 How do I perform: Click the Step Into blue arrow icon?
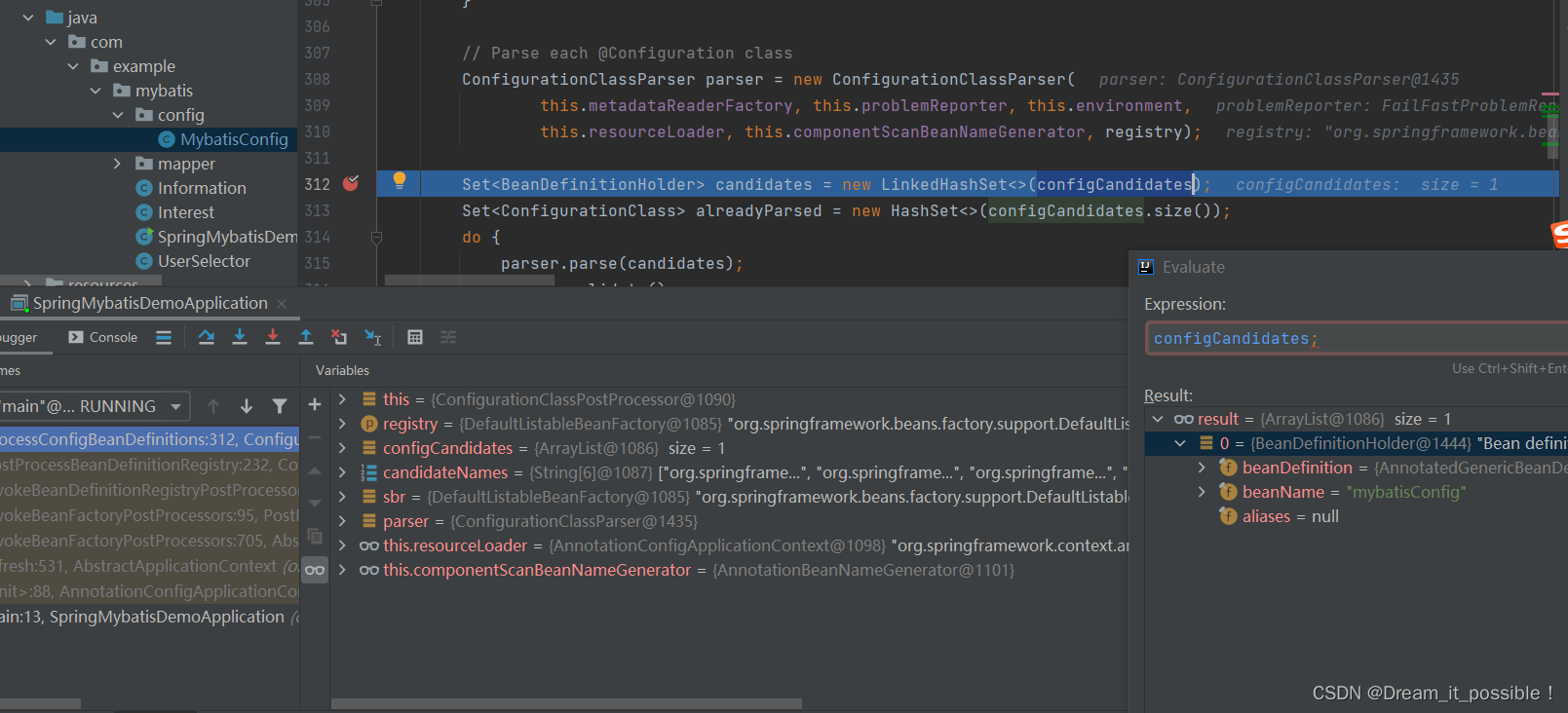click(x=240, y=337)
